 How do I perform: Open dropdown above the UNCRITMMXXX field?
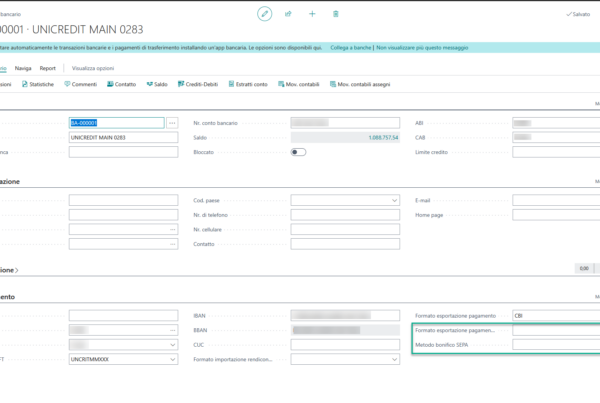tap(173, 345)
